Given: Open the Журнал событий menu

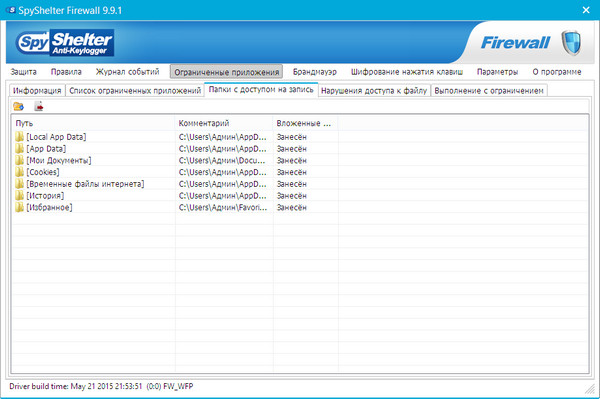Looking at the screenshot, I should pos(127,72).
